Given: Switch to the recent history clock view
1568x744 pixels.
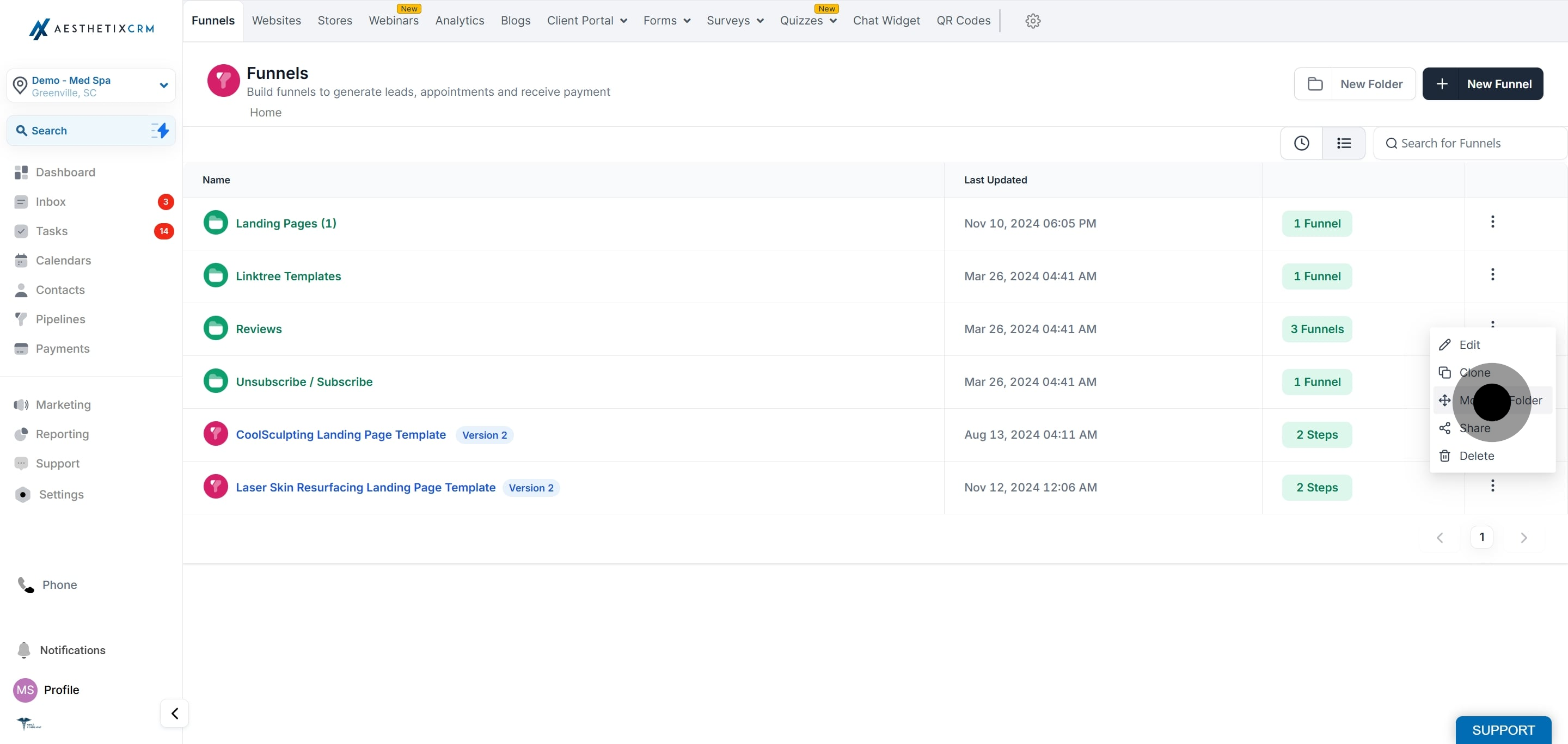Looking at the screenshot, I should point(1301,143).
